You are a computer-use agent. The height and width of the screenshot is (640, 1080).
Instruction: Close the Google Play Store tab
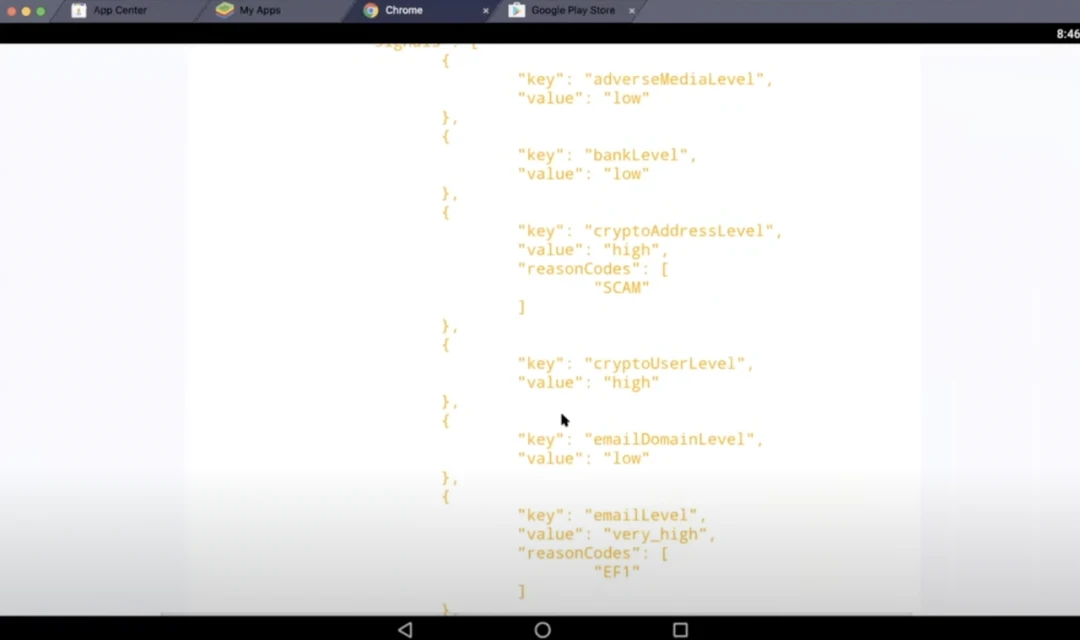tap(632, 11)
